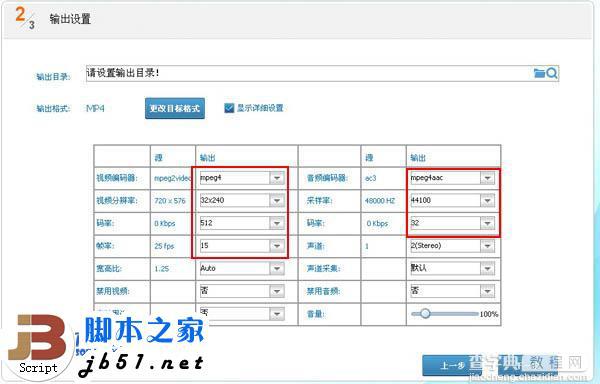Click the 视频编码器 row label

(117, 178)
